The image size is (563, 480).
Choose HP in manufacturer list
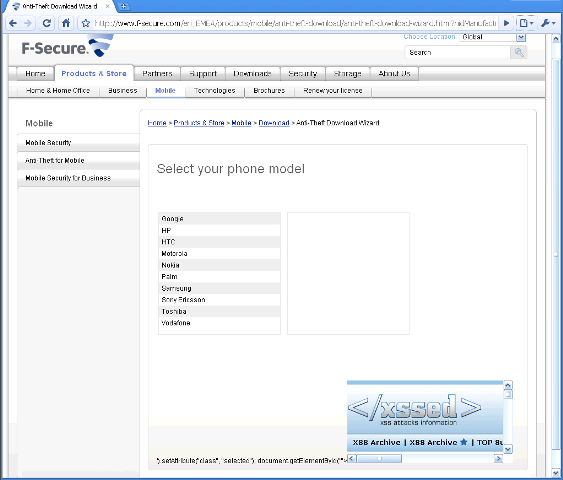pyautogui.click(x=219, y=230)
